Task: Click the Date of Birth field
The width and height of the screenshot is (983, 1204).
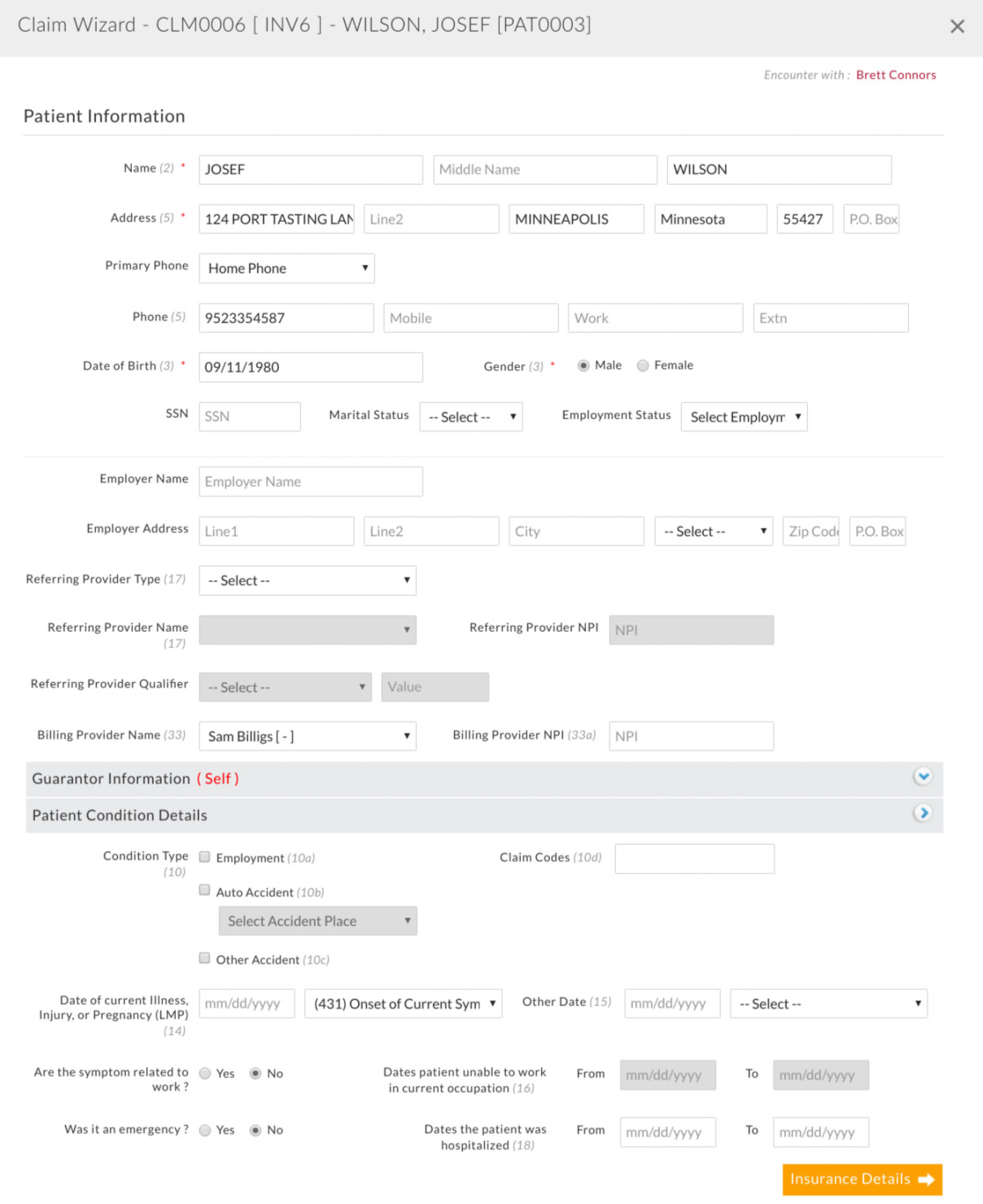Action: 311,367
